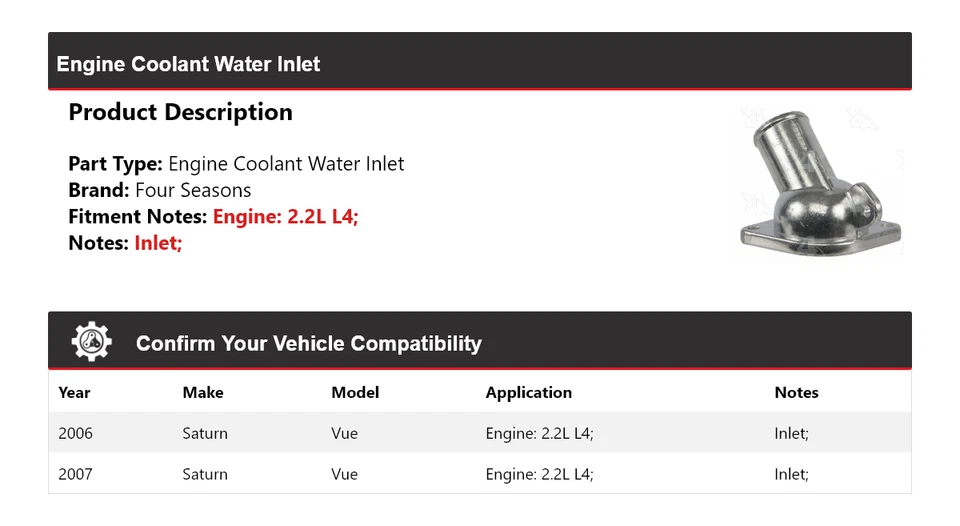Click the Model column header
Screen dimensions: 960x526
pos(355,393)
